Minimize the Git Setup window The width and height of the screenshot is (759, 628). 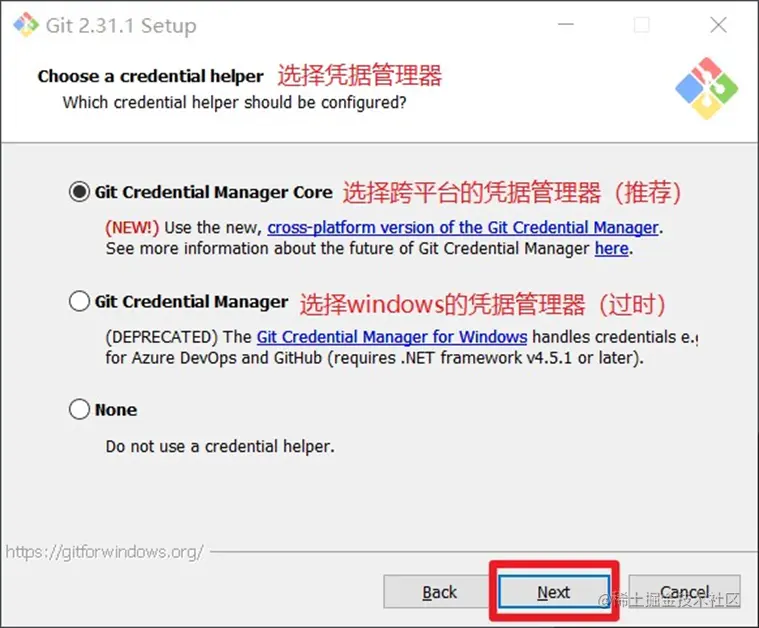(x=566, y=24)
